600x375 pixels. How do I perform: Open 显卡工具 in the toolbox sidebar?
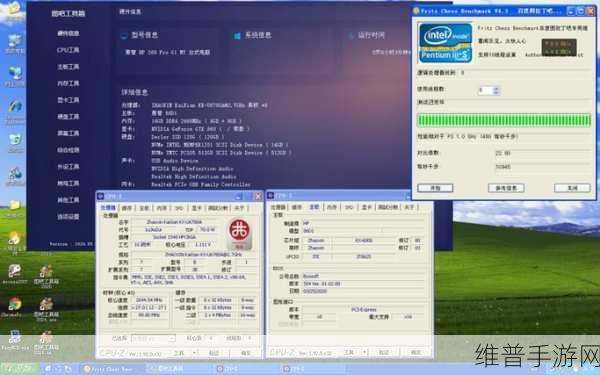pos(68,100)
